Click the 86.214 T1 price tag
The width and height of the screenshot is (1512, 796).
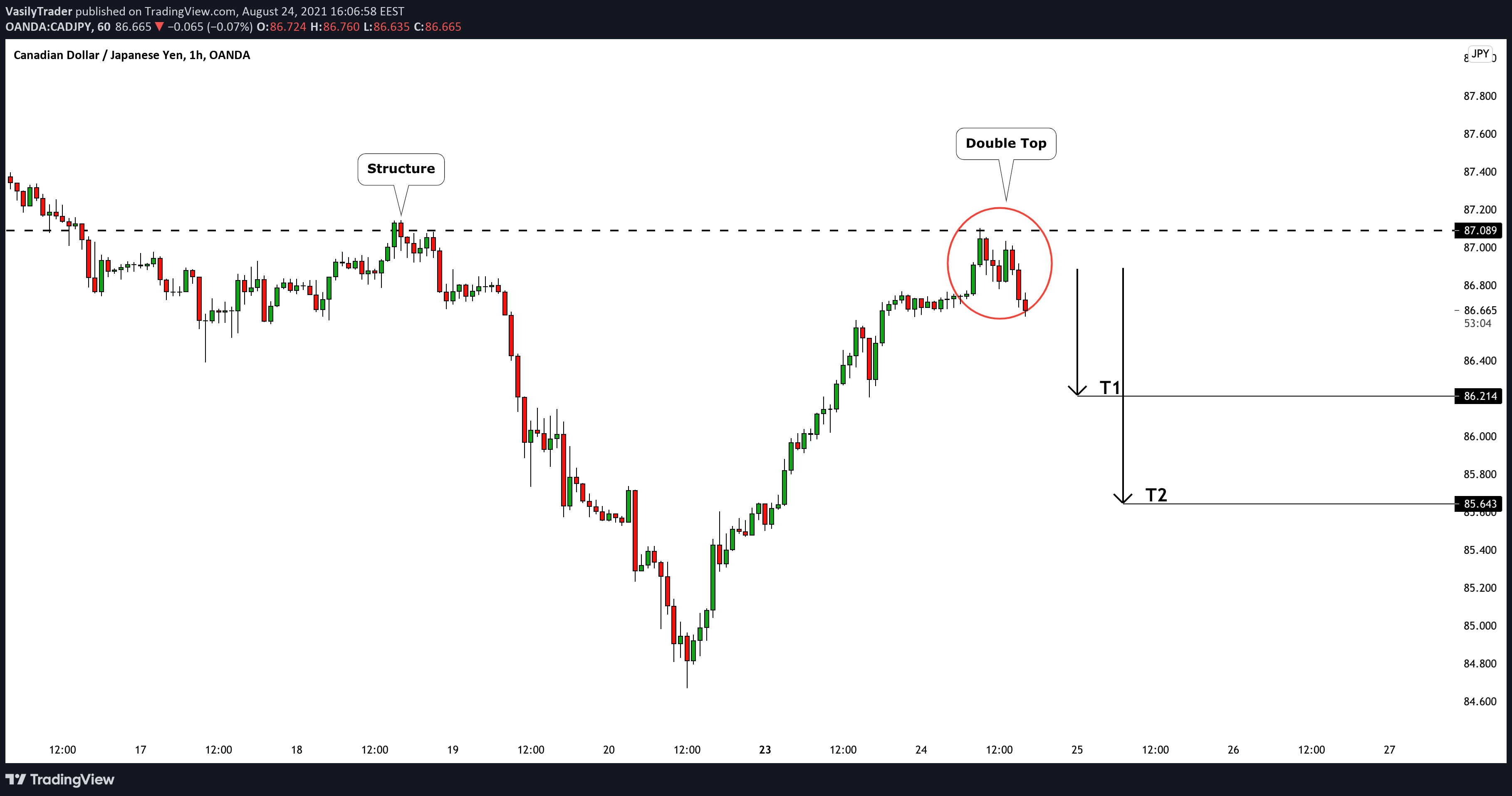click(1480, 396)
